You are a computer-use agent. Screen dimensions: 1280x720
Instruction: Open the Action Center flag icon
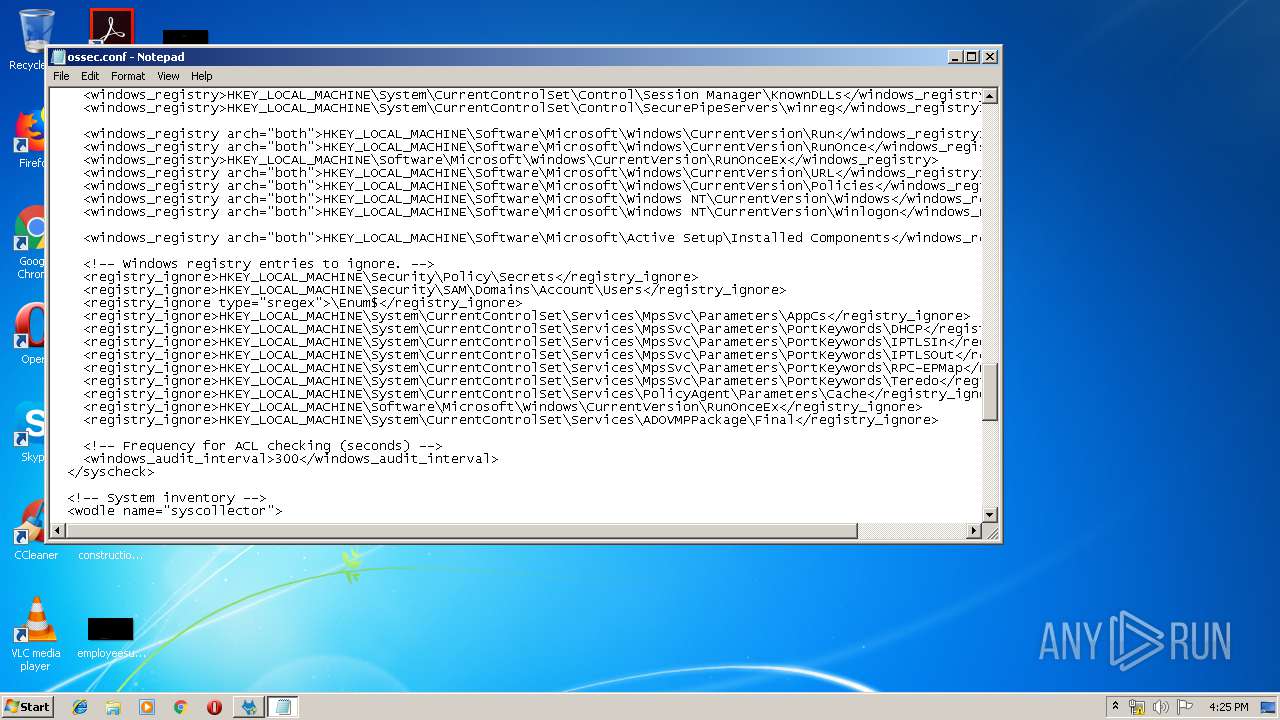point(1185,707)
